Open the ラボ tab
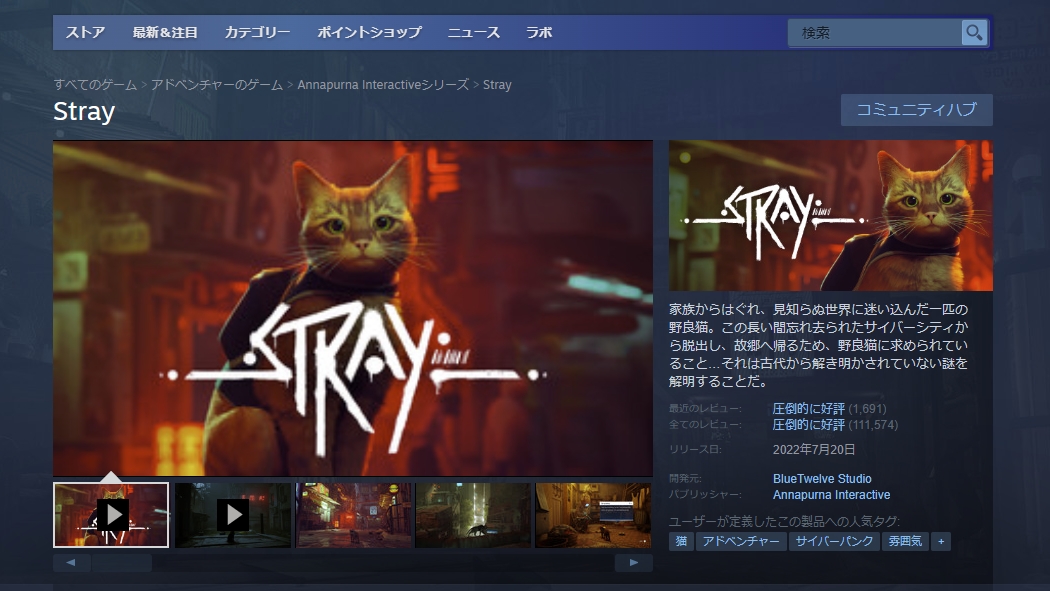1050x591 pixels. coord(539,32)
